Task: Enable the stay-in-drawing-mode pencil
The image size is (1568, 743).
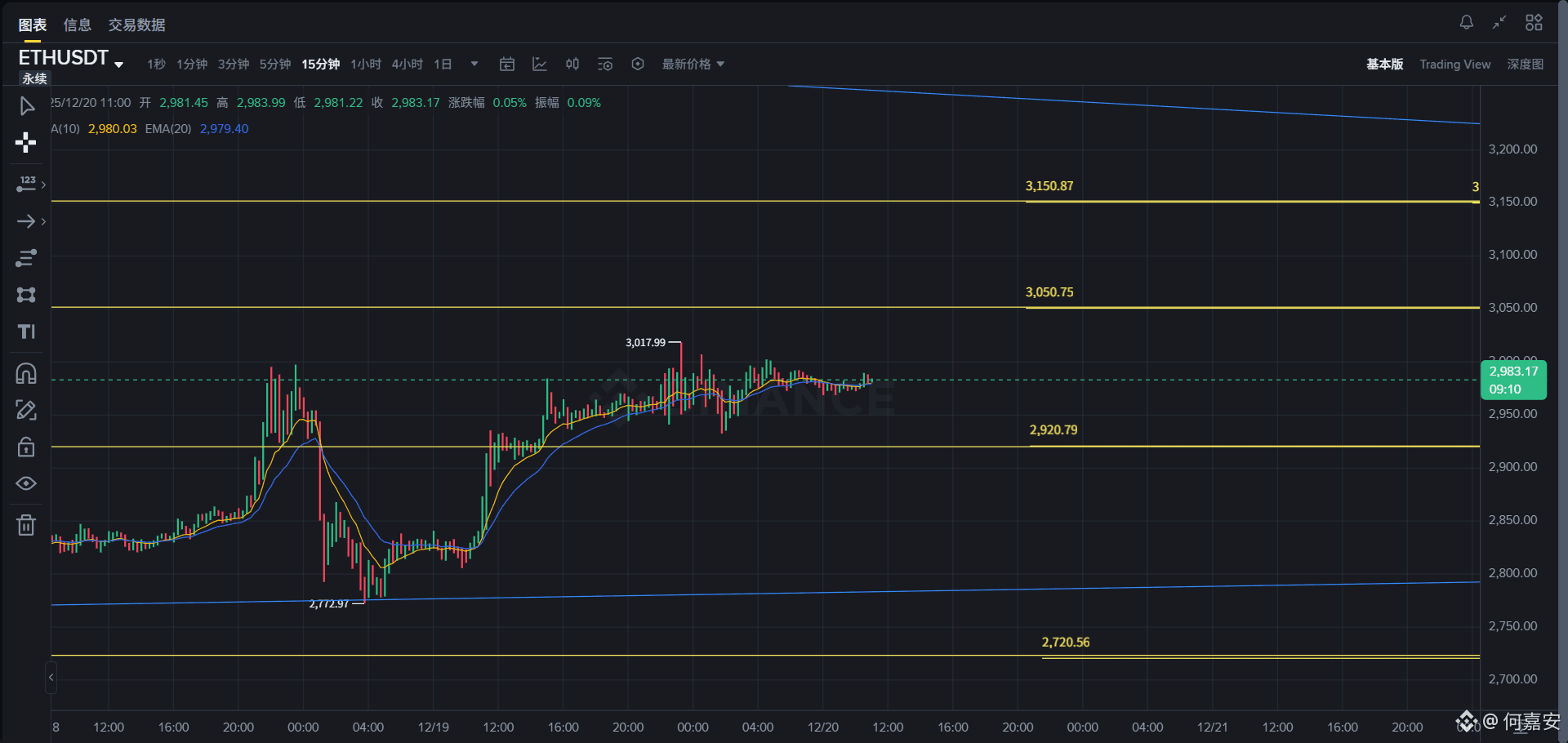Action: 26,410
